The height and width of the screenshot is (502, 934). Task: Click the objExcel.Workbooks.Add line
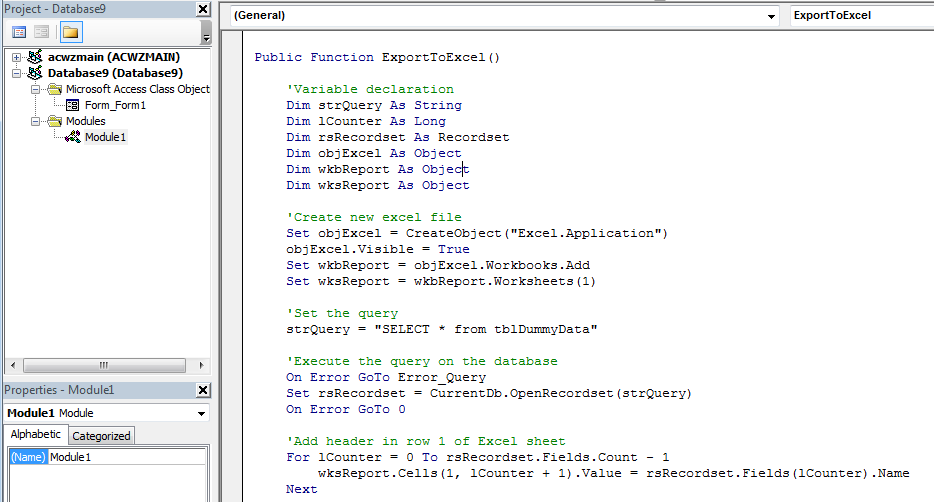coord(438,266)
